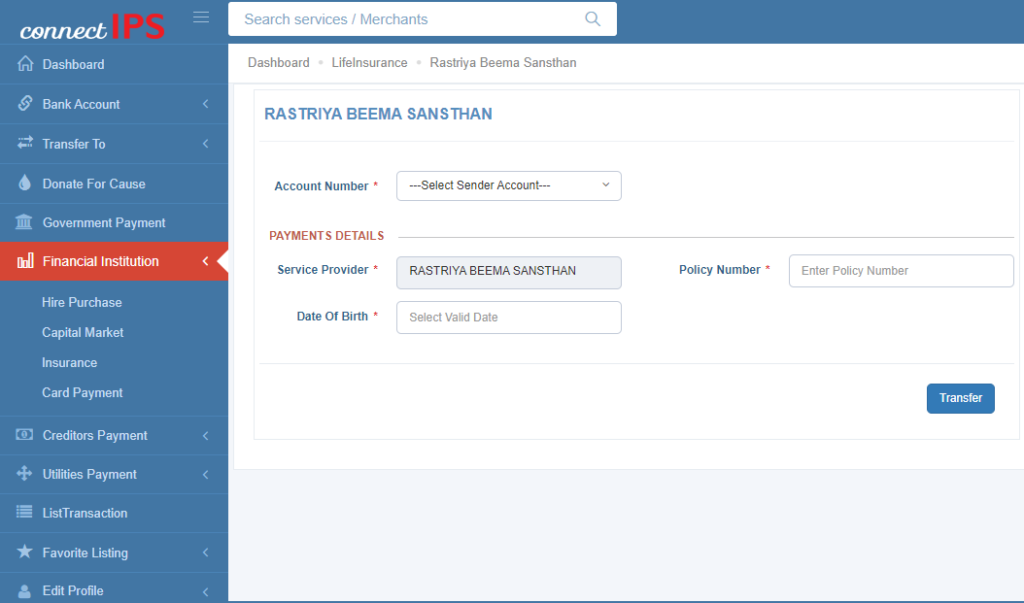The width and height of the screenshot is (1024, 603).
Task: Select Hire Purchase submenu item
Action: pos(82,302)
